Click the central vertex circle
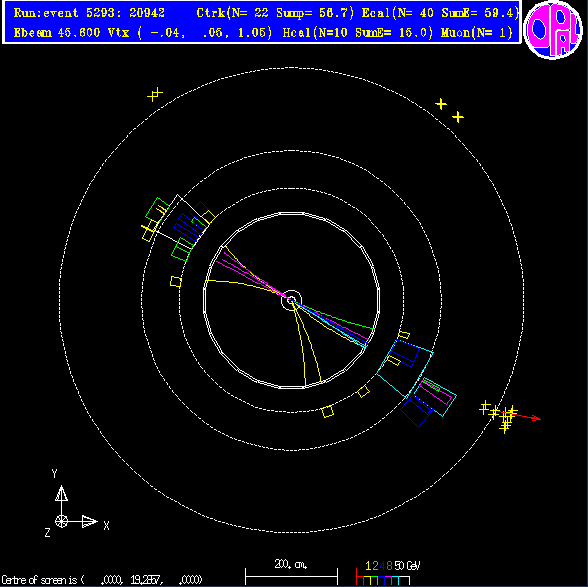The height and width of the screenshot is (587, 588). [x=291, y=300]
